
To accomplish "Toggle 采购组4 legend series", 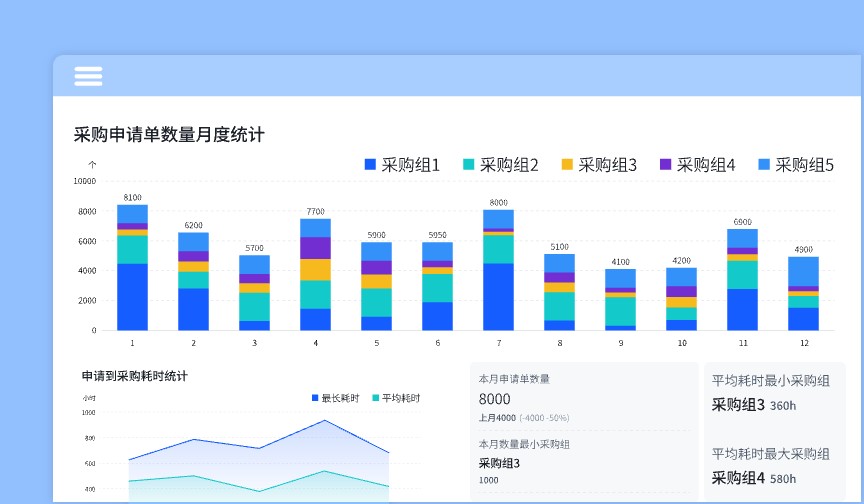I will 698,165.
